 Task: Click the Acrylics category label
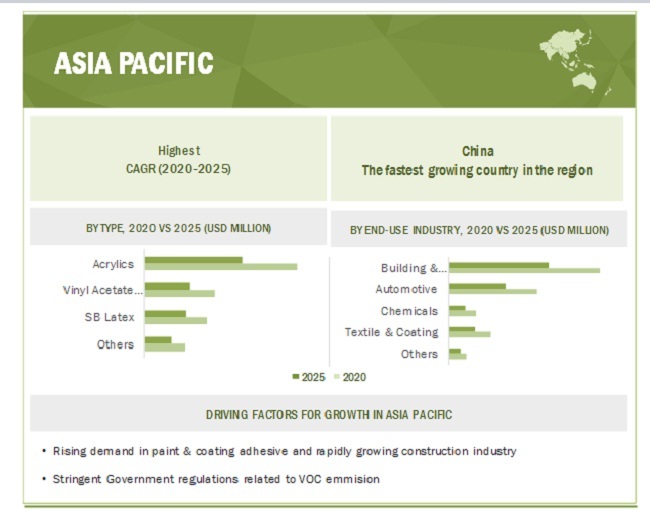point(110,265)
